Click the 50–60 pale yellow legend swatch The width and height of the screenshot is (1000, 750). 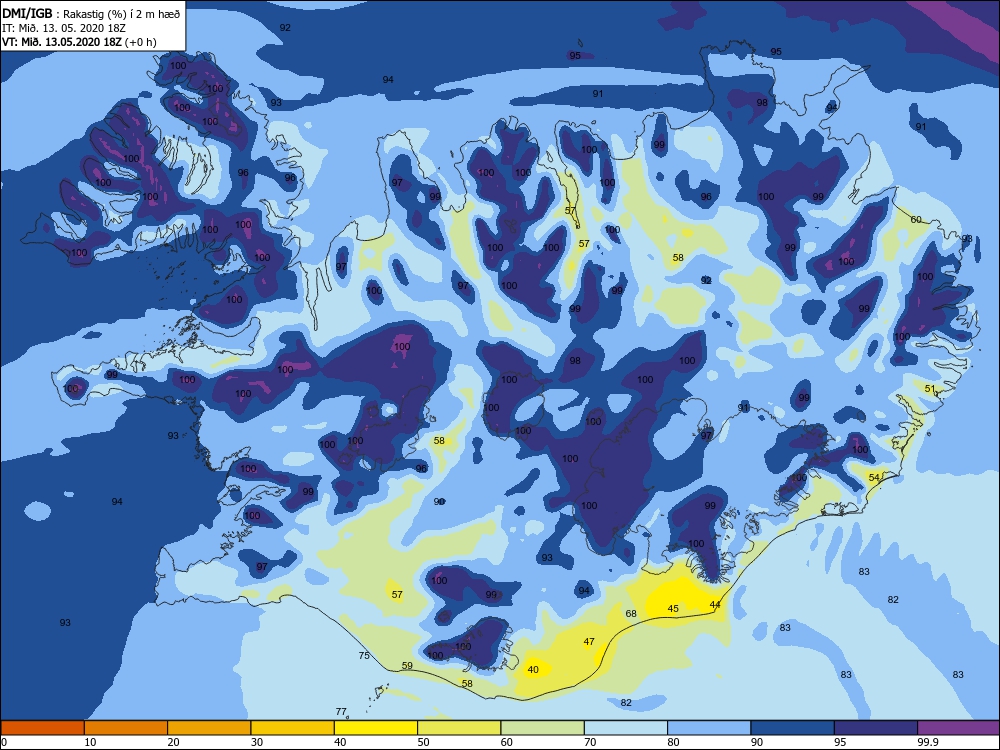pos(459,728)
